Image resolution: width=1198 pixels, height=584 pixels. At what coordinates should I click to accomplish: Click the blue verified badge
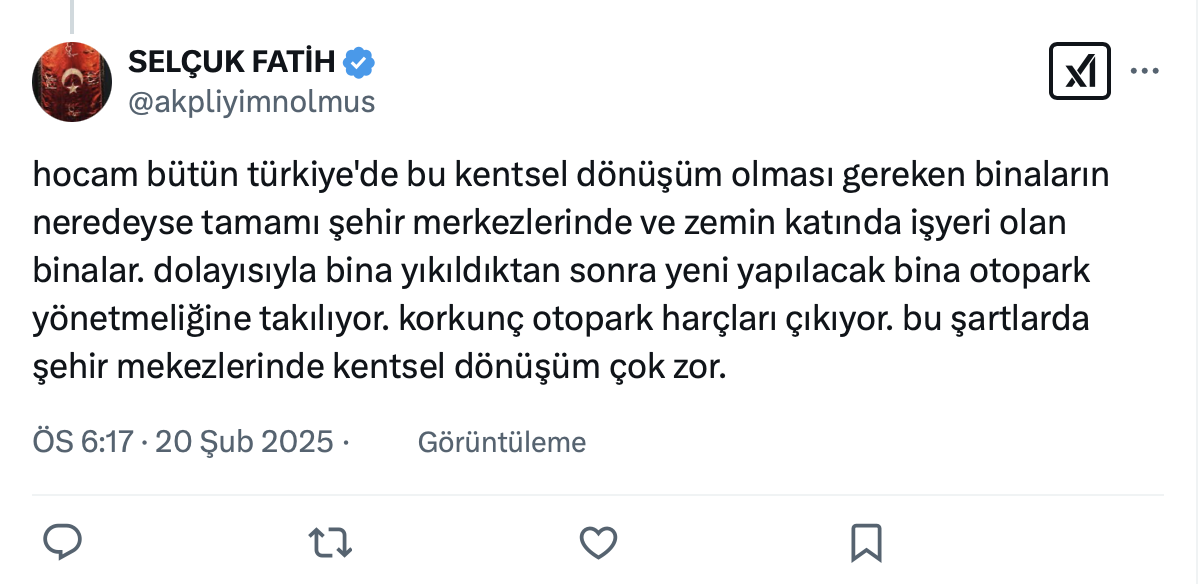(360, 63)
